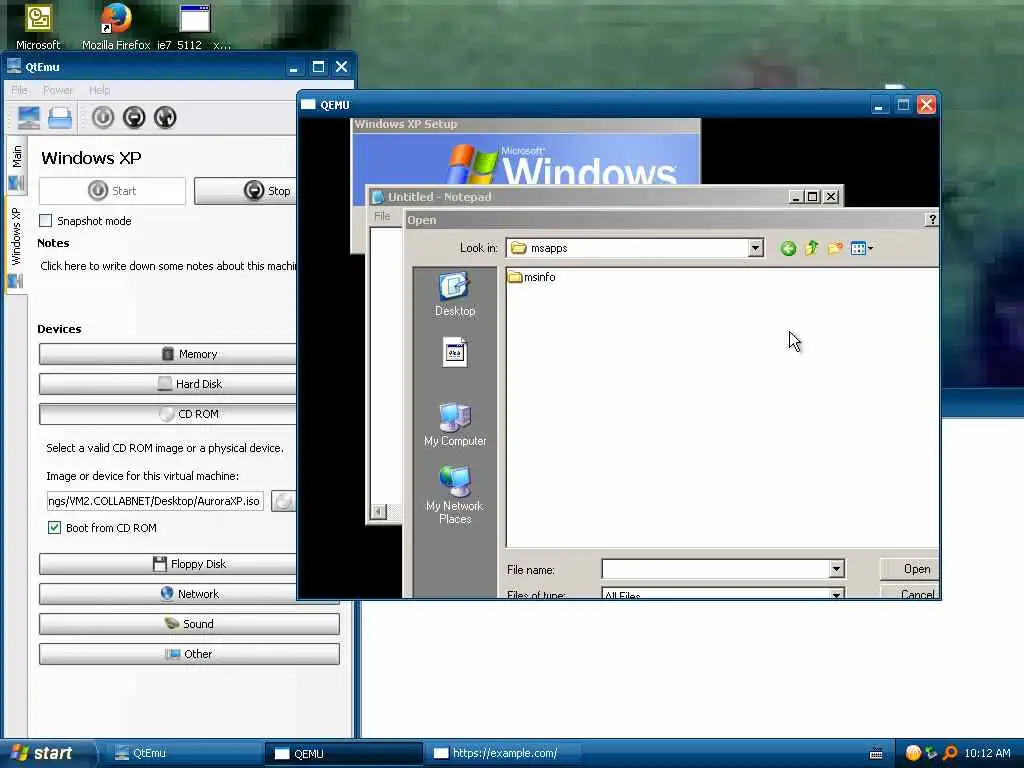1024x768 pixels.
Task: Switch to QtEmu in the taskbar
Action: click(184, 753)
